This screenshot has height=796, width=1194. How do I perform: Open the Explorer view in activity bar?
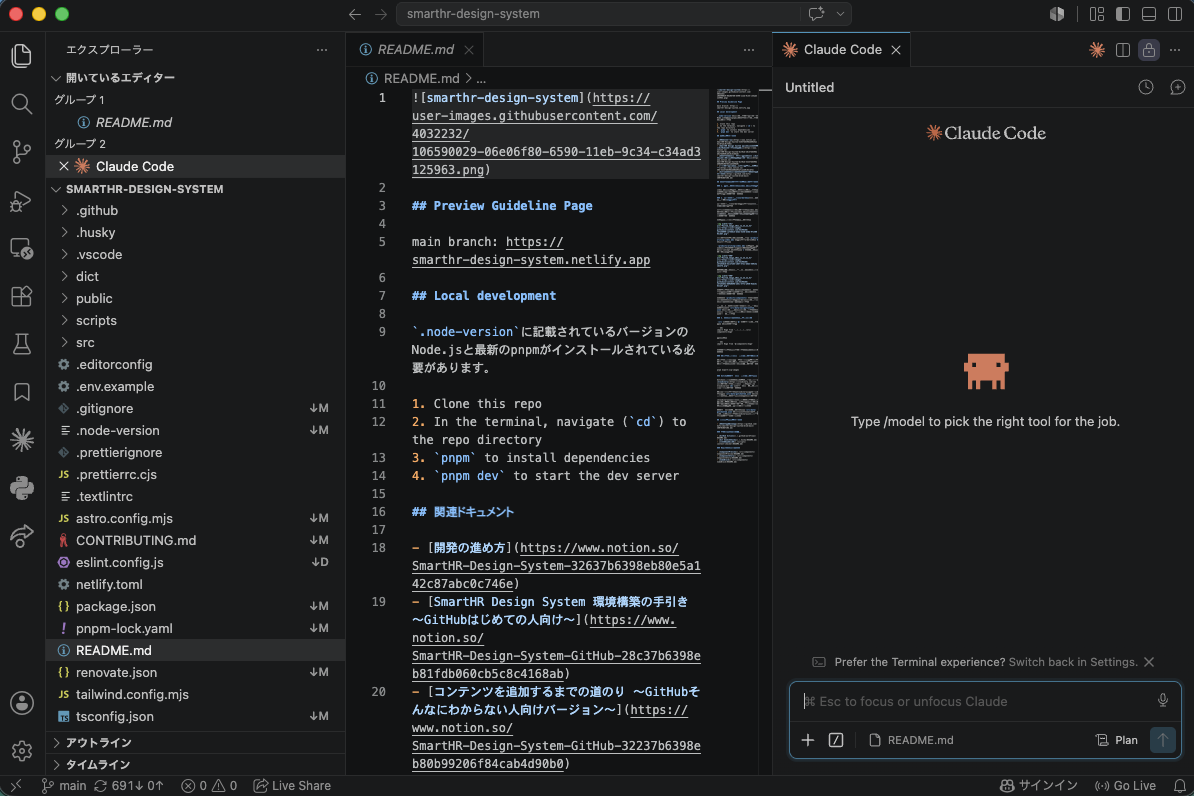(21, 56)
